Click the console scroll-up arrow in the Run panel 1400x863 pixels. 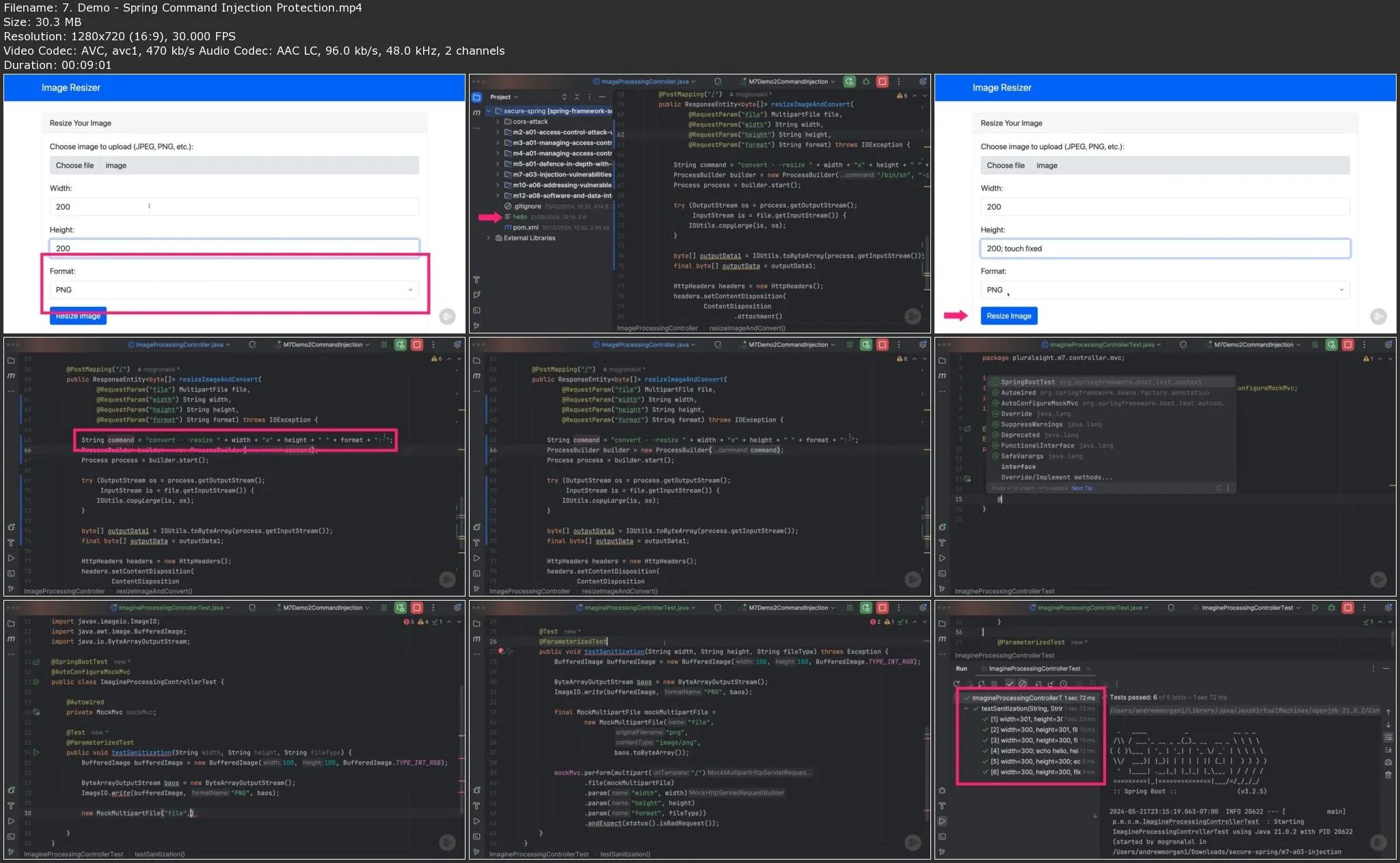[x=1388, y=712]
